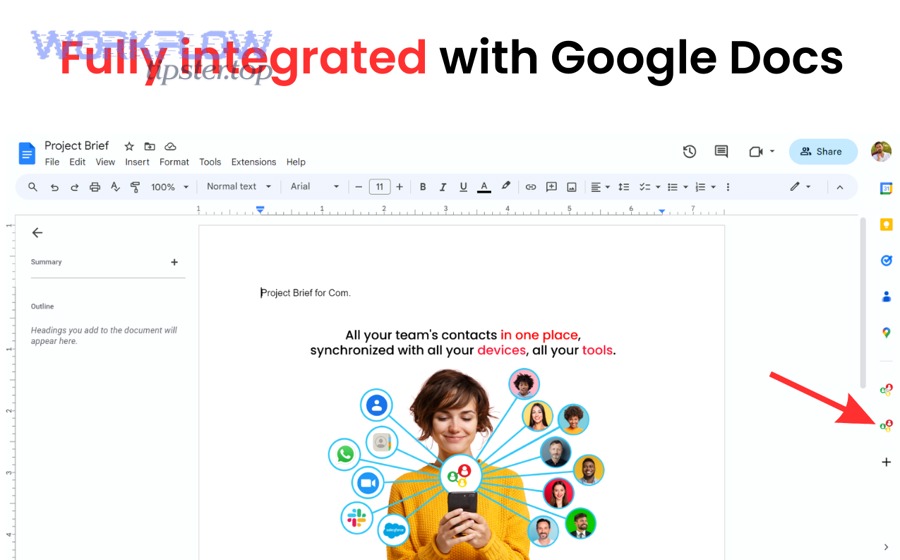This screenshot has width=900, height=560.
Task: Check the cloud save status icon
Action: (x=170, y=146)
